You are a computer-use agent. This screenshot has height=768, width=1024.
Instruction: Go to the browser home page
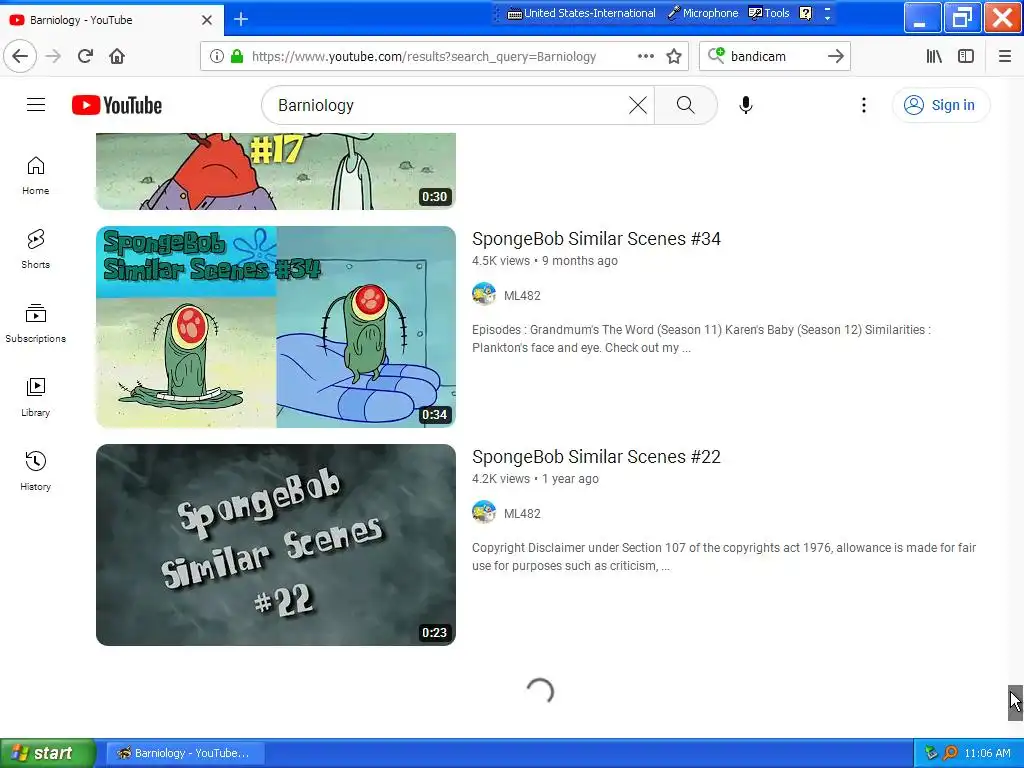click(117, 56)
